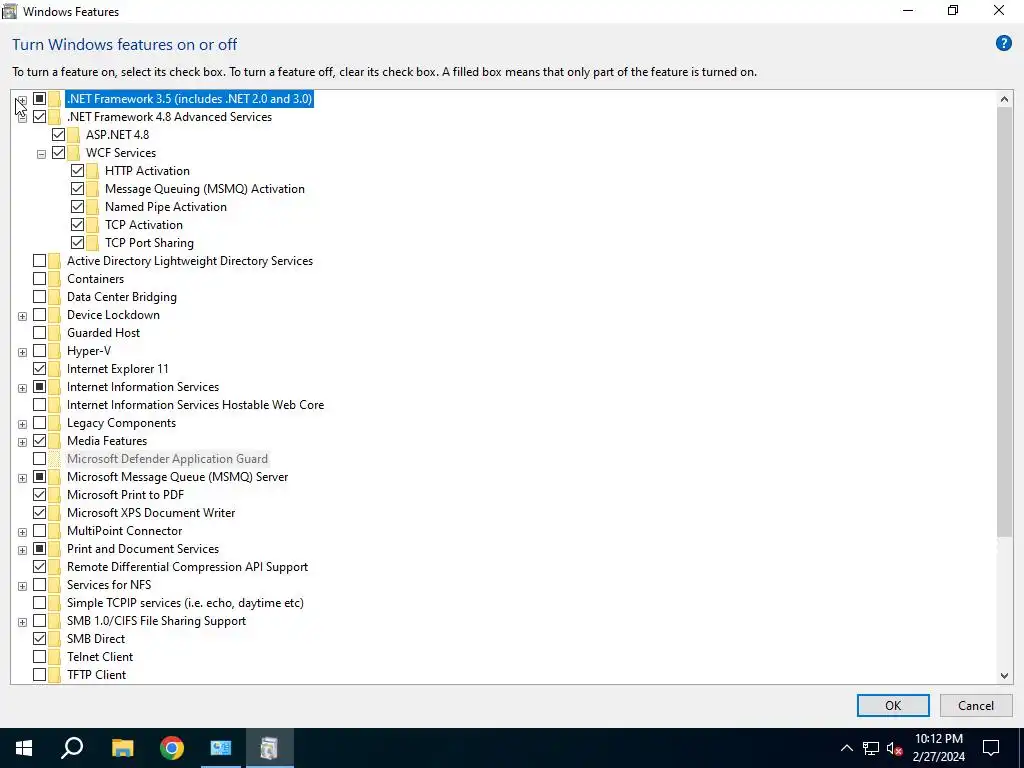The height and width of the screenshot is (768, 1024).
Task: Collapse the WCF Services node
Action: [41, 154]
